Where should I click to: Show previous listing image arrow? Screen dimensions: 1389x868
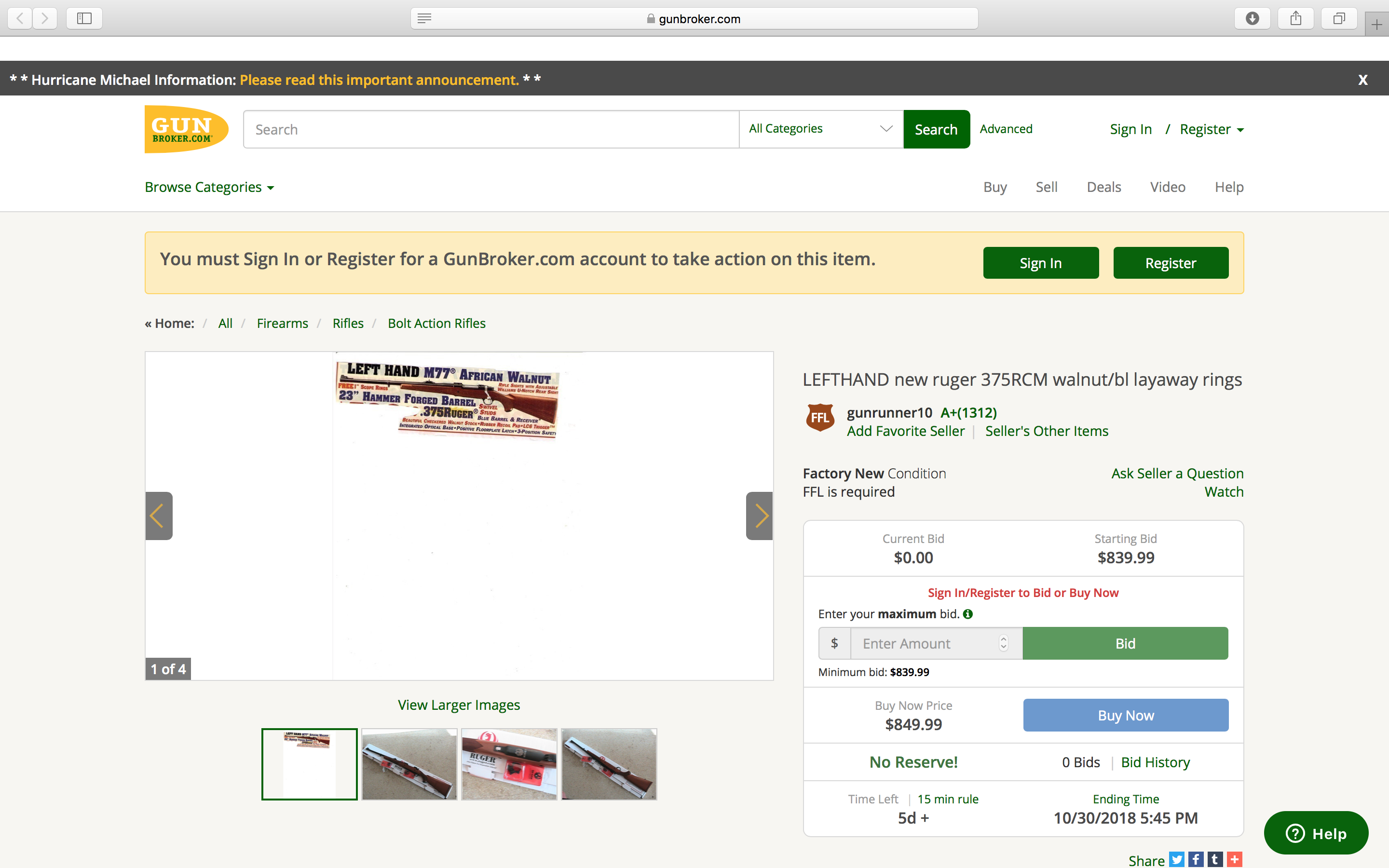tap(159, 515)
